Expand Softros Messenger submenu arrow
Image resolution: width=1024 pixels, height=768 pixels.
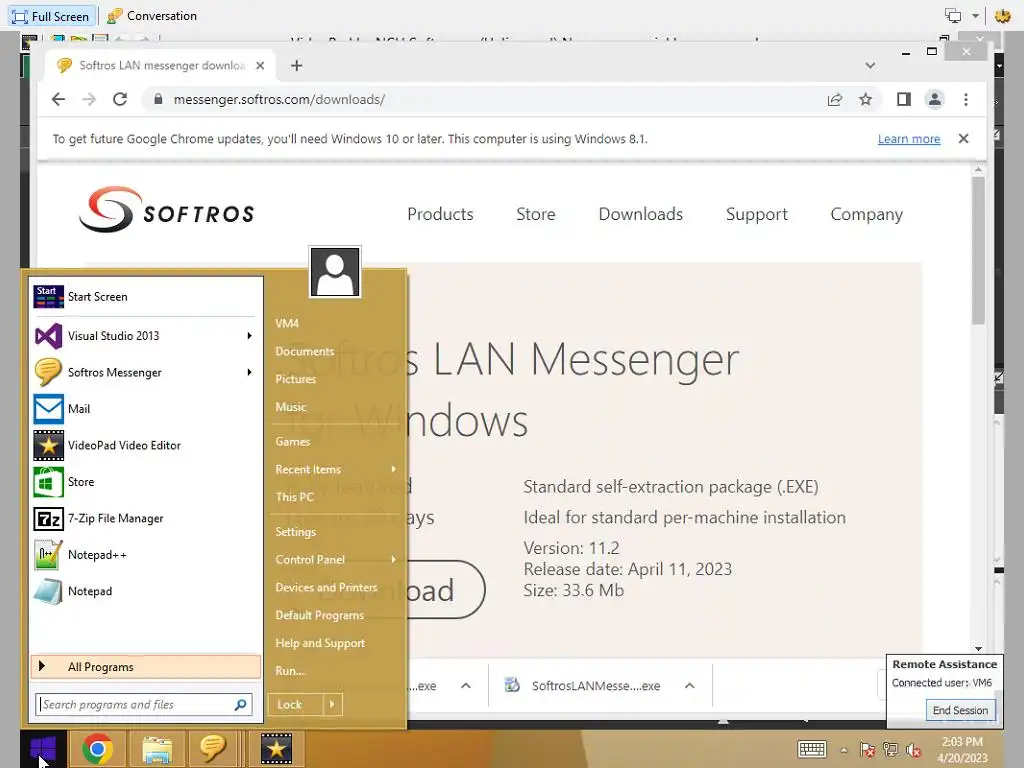click(x=249, y=372)
